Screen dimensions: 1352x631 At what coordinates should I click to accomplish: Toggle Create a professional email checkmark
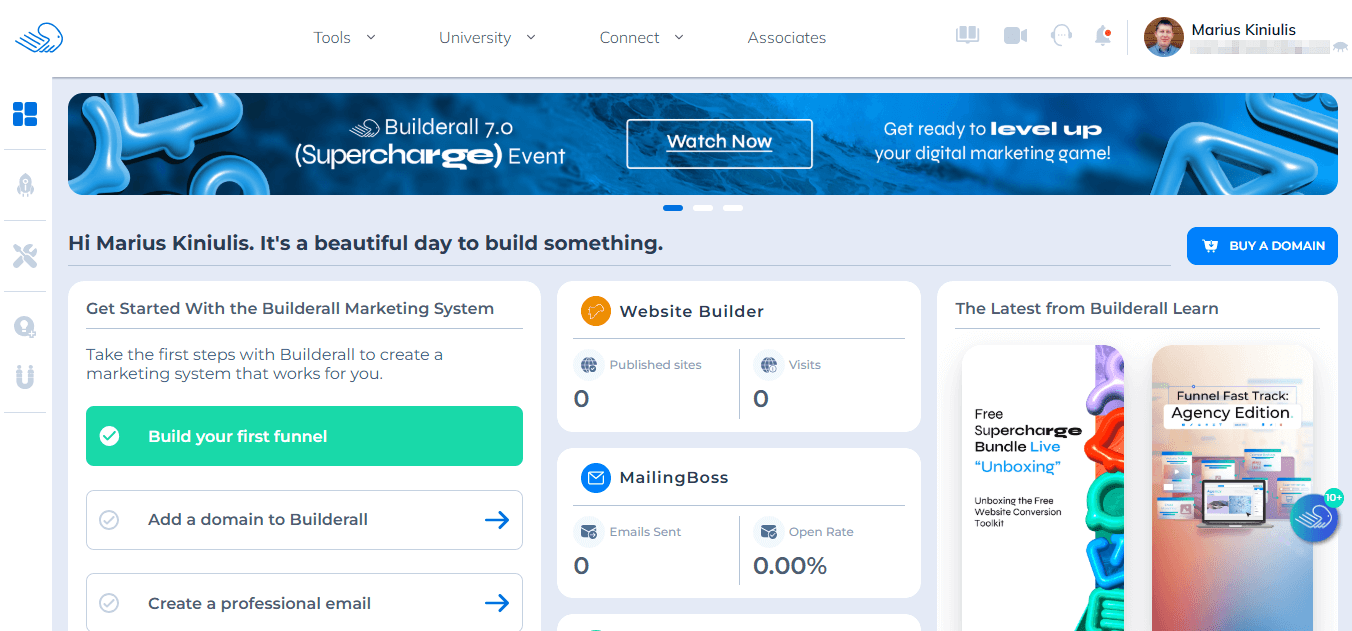tap(110, 603)
